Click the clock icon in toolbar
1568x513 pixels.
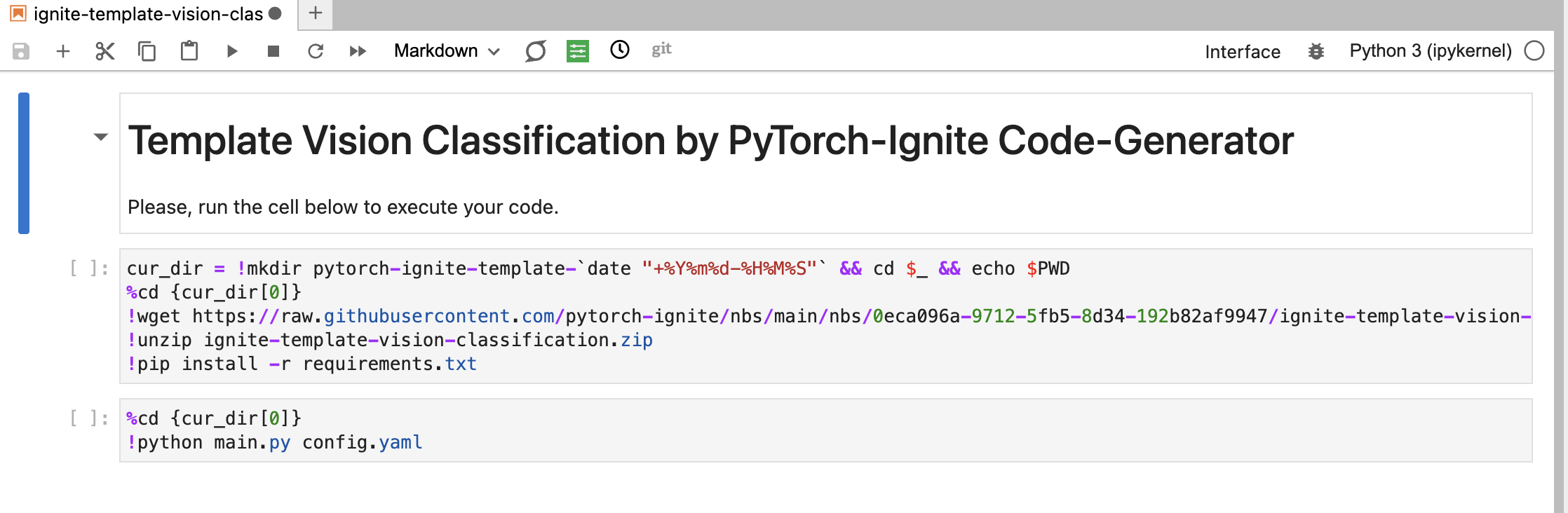click(x=620, y=50)
